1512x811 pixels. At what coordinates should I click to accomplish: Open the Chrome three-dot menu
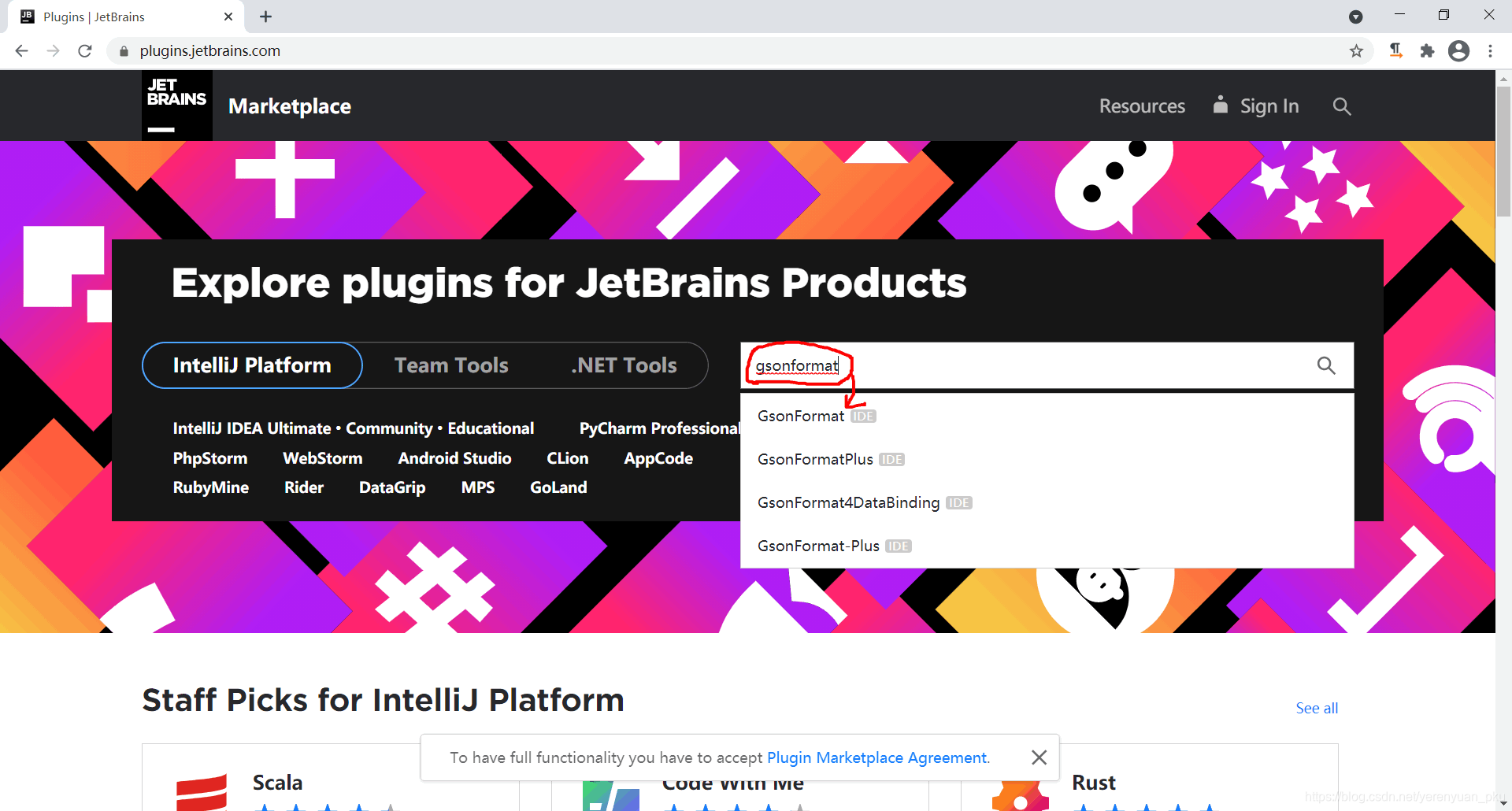click(x=1490, y=51)
